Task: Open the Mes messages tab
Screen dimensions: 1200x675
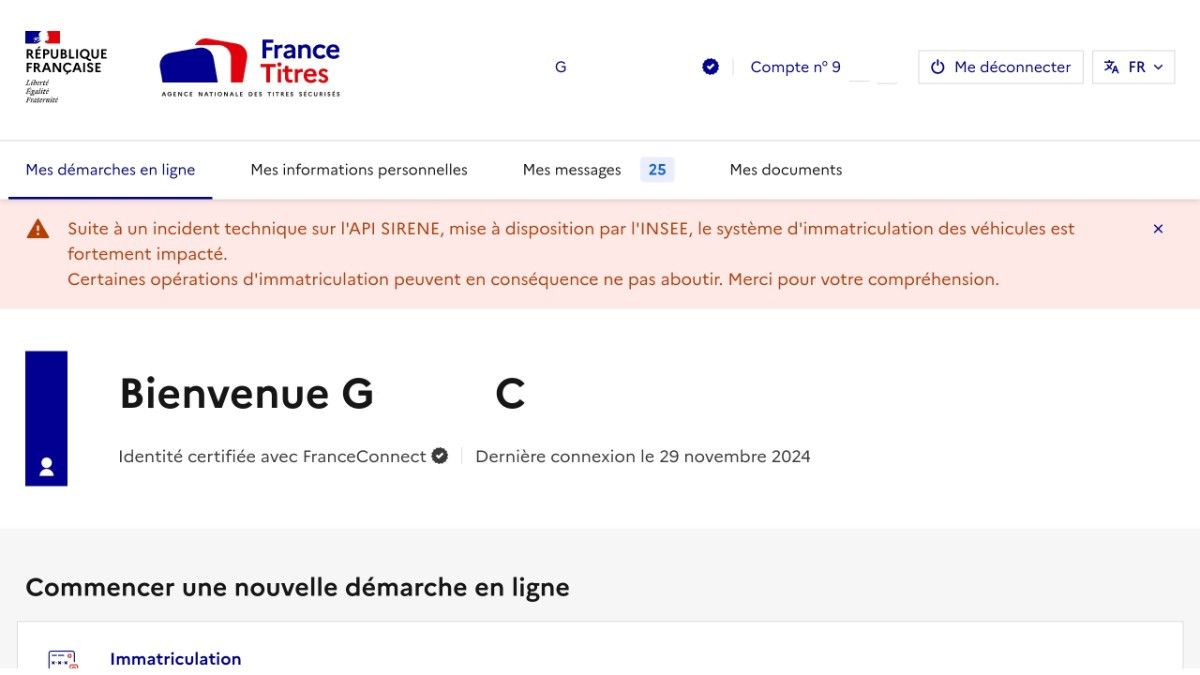Action: pyautogui.click(x=572, y=170)
